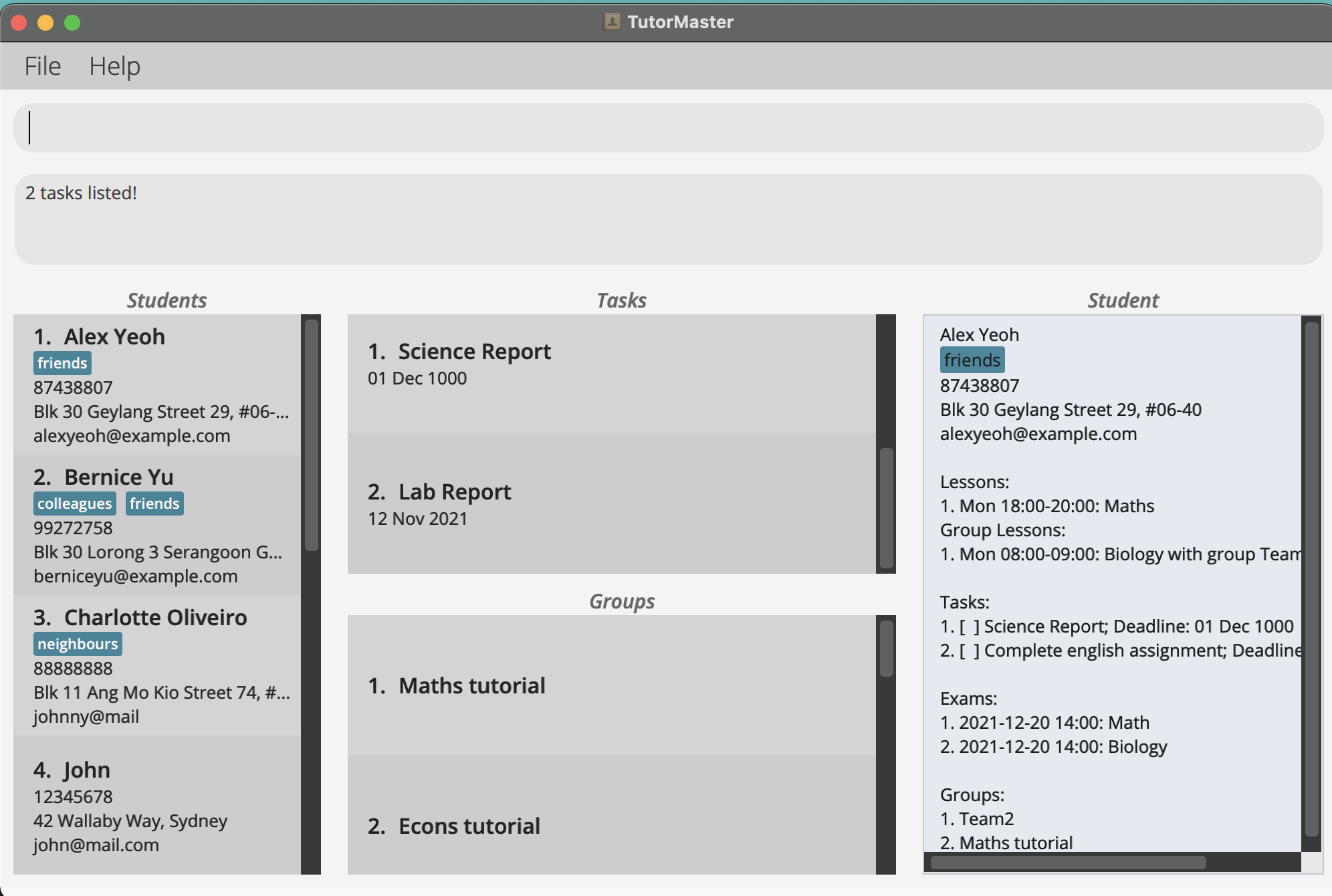Click the TutorMaster title bar app icon
The height and width of the screenshot is (896, 1332).
(x=611, y=21)
